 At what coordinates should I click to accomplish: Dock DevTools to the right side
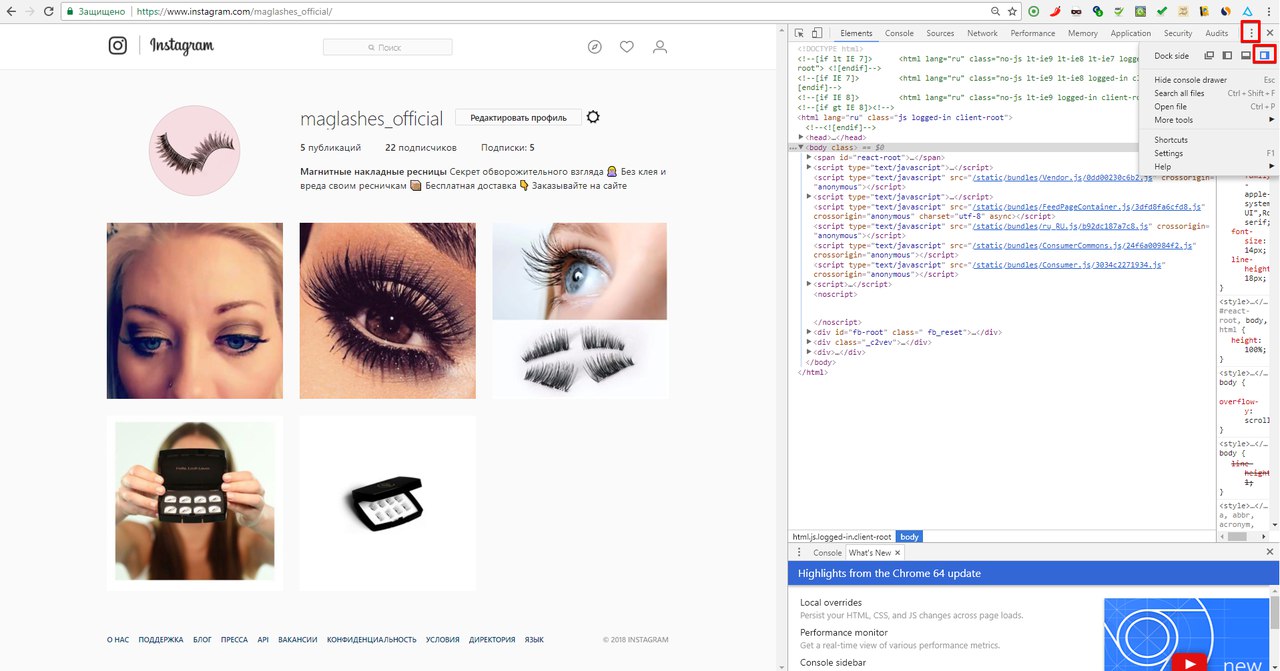tap(1265, 56)
